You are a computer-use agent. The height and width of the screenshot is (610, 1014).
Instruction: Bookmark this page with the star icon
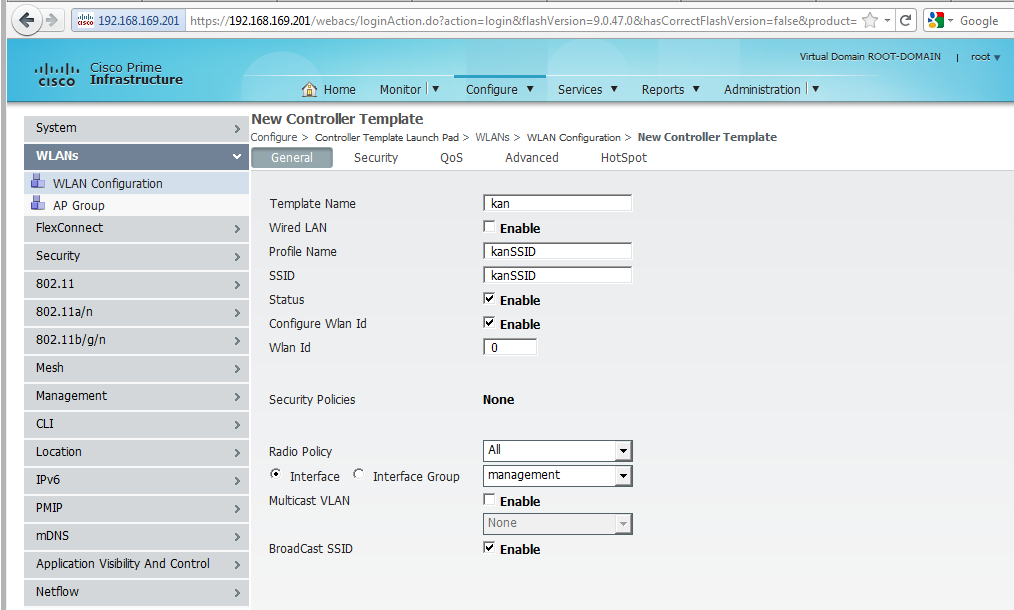[x=870, y=21]
